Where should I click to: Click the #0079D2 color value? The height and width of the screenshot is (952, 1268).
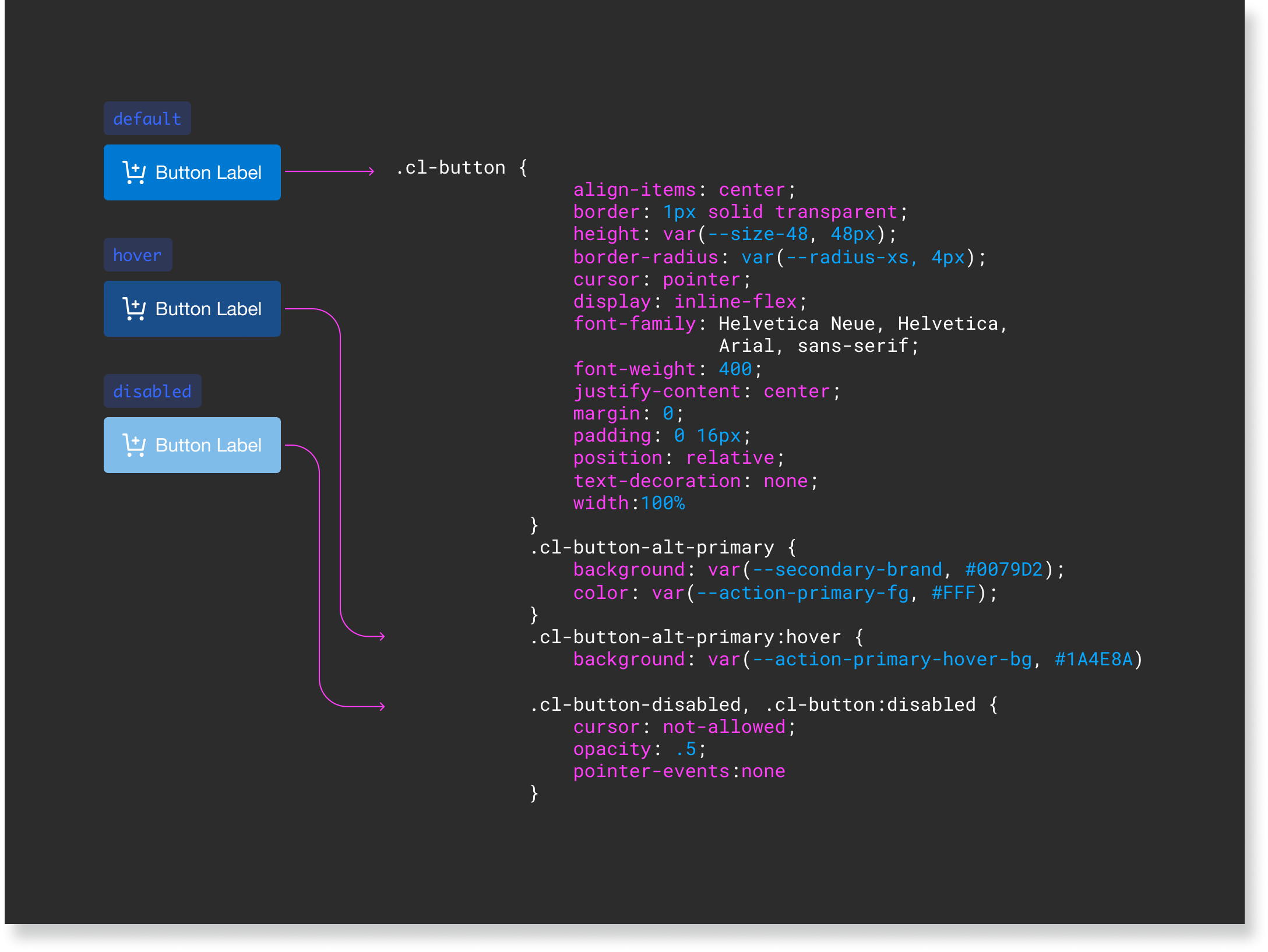(x=1003, y=570)
